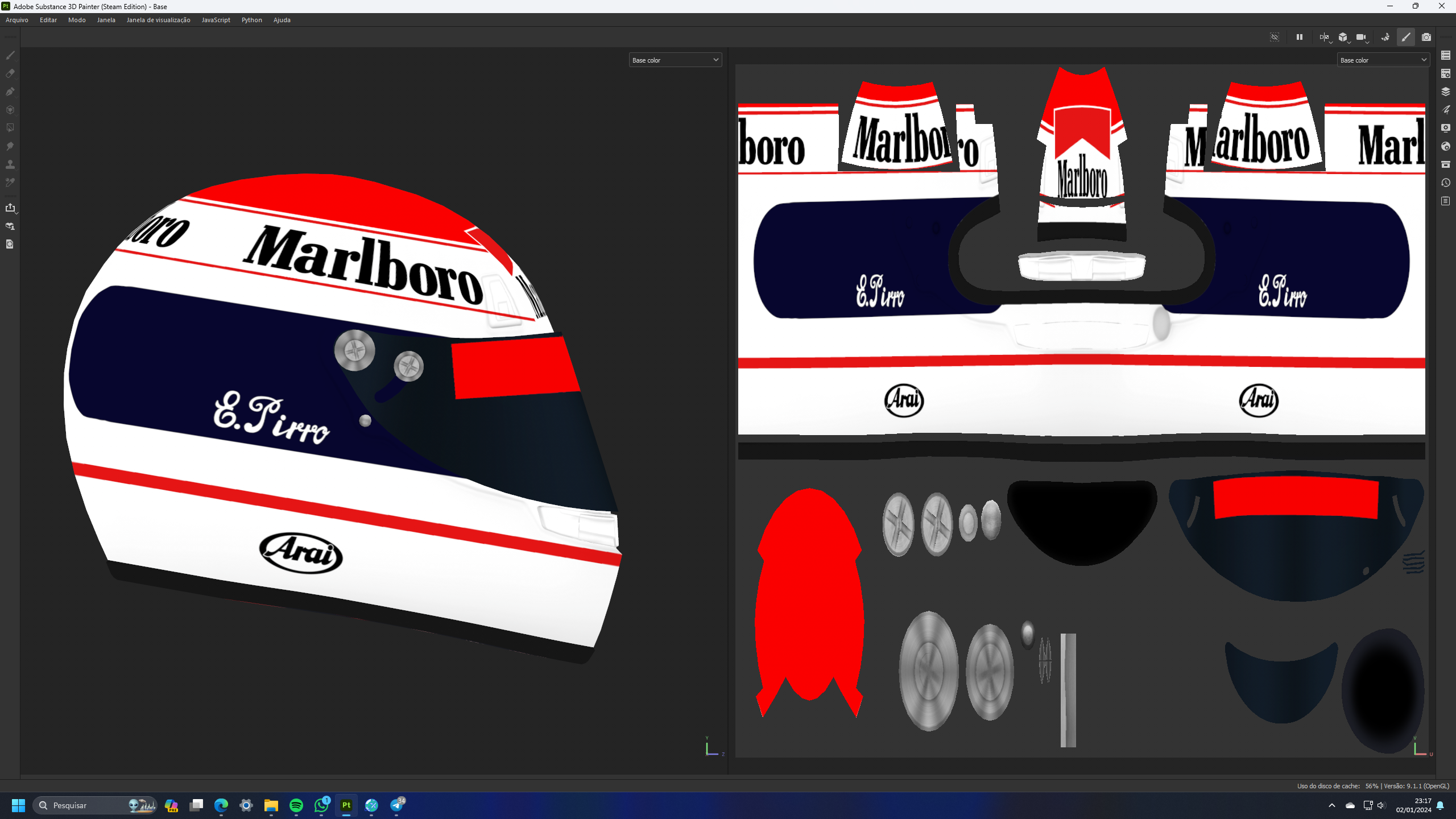Open the Layers panel icon
The height and width of the screenshot is (819, 1456).
1446,92
